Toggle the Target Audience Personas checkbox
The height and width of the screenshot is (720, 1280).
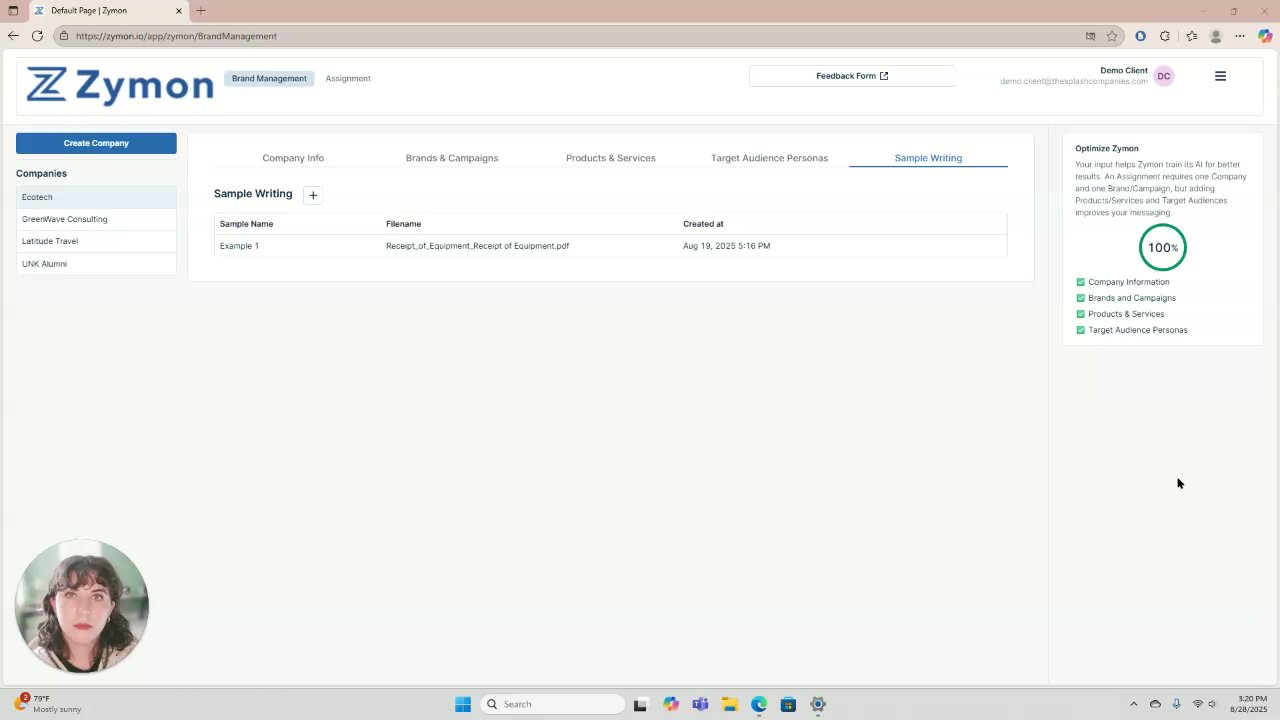pyautogui.click(x=1080, y=330)
